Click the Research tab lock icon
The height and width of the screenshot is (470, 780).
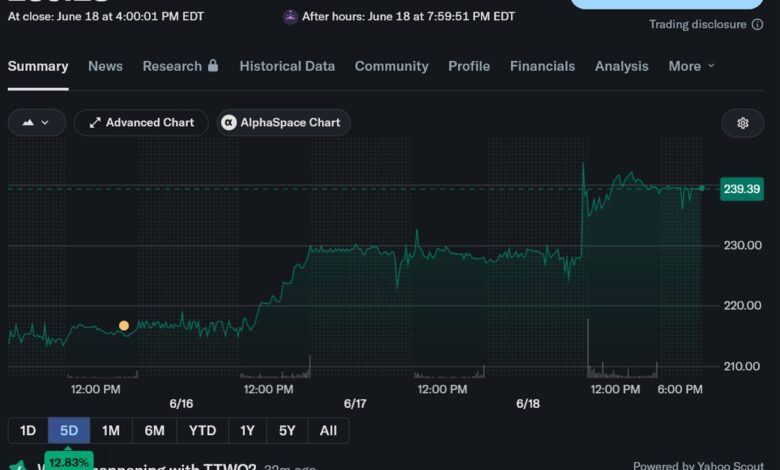pyautogui.click(x=213, y=65)
